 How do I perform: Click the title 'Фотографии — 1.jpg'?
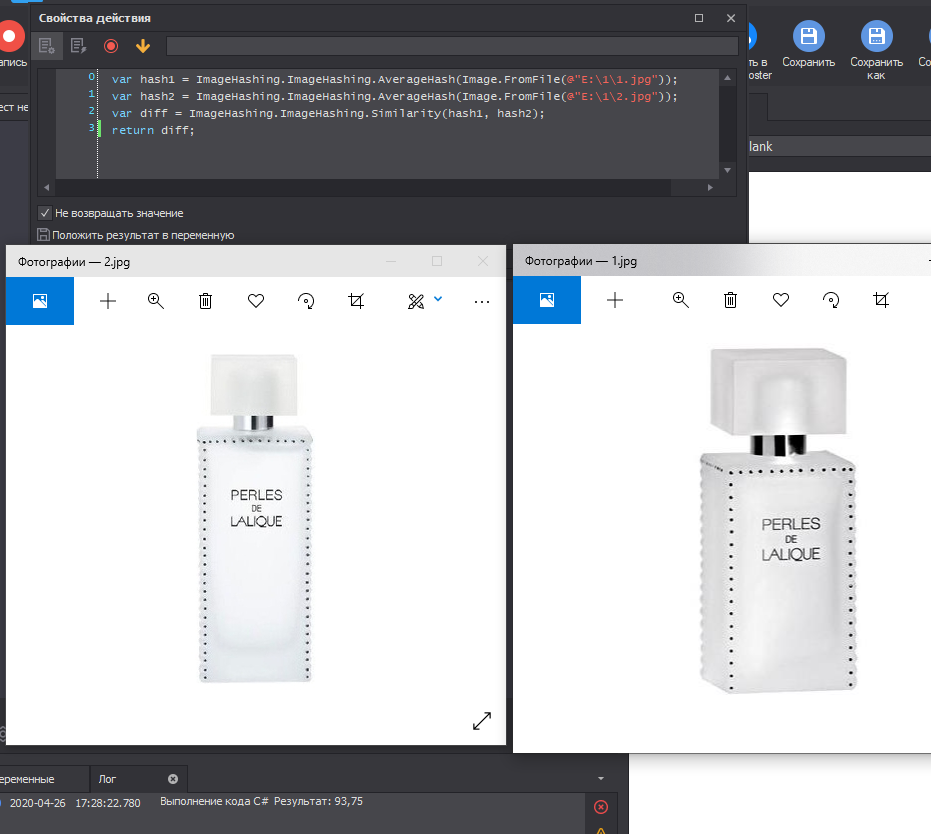coord(581,261)
